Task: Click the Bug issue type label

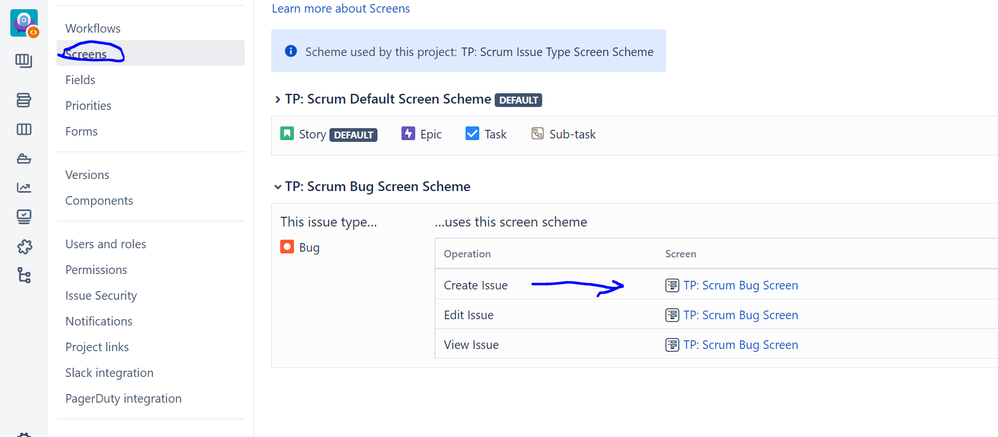Action: click(309, 247)
